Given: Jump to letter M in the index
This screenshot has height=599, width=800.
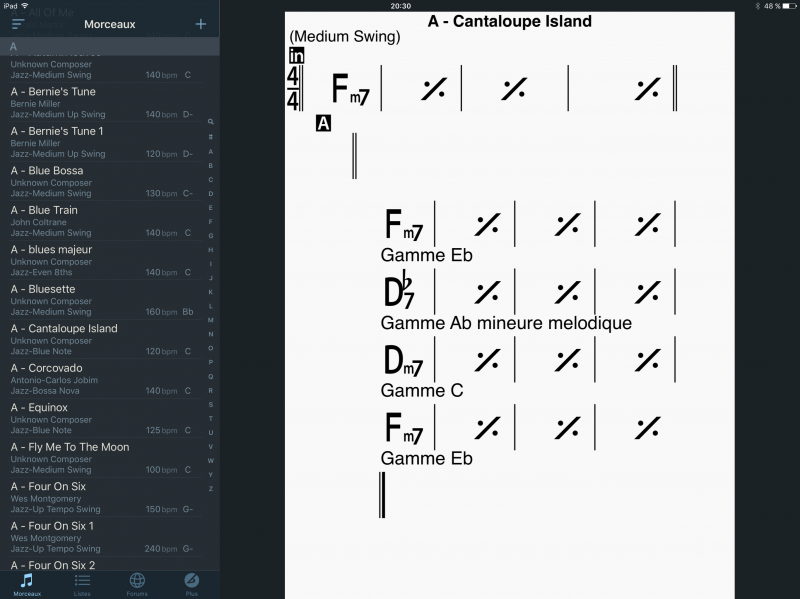Looking at the screenshot, I should pos(211,320).
